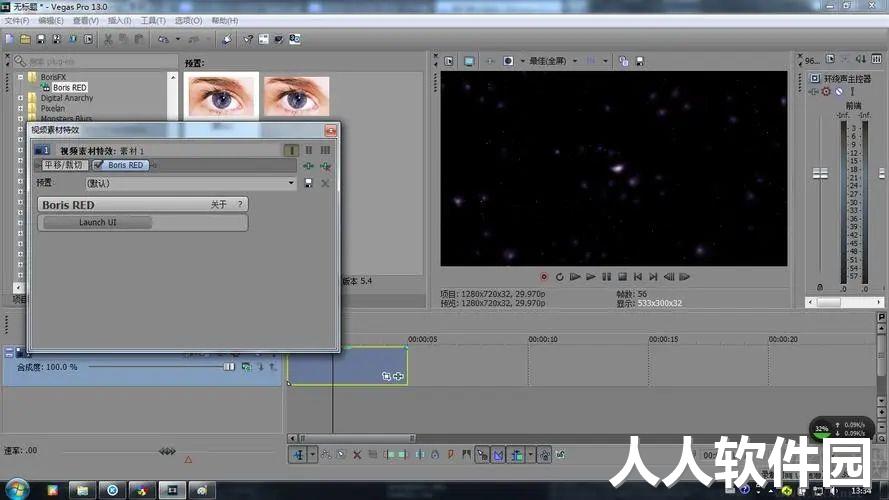Open the 预置 preset dropdown

click(x=291, y=183)
